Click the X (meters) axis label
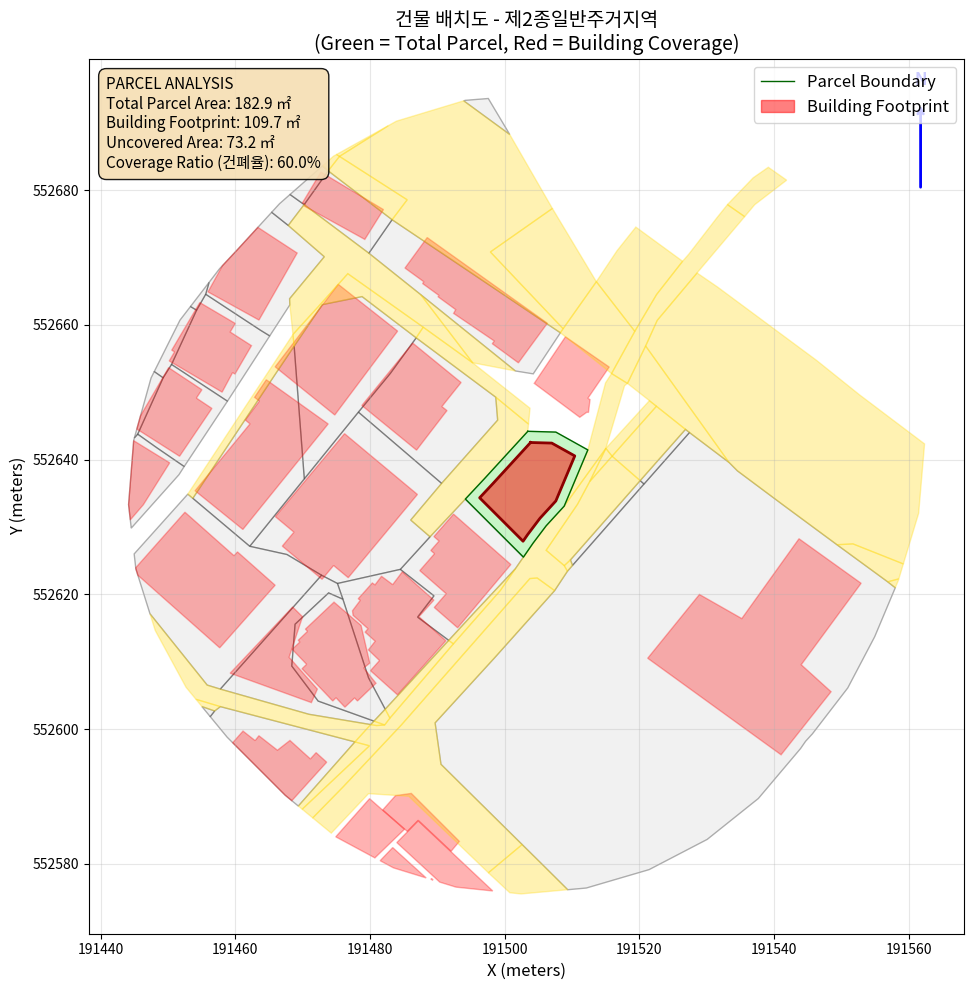 pos(525,970)
